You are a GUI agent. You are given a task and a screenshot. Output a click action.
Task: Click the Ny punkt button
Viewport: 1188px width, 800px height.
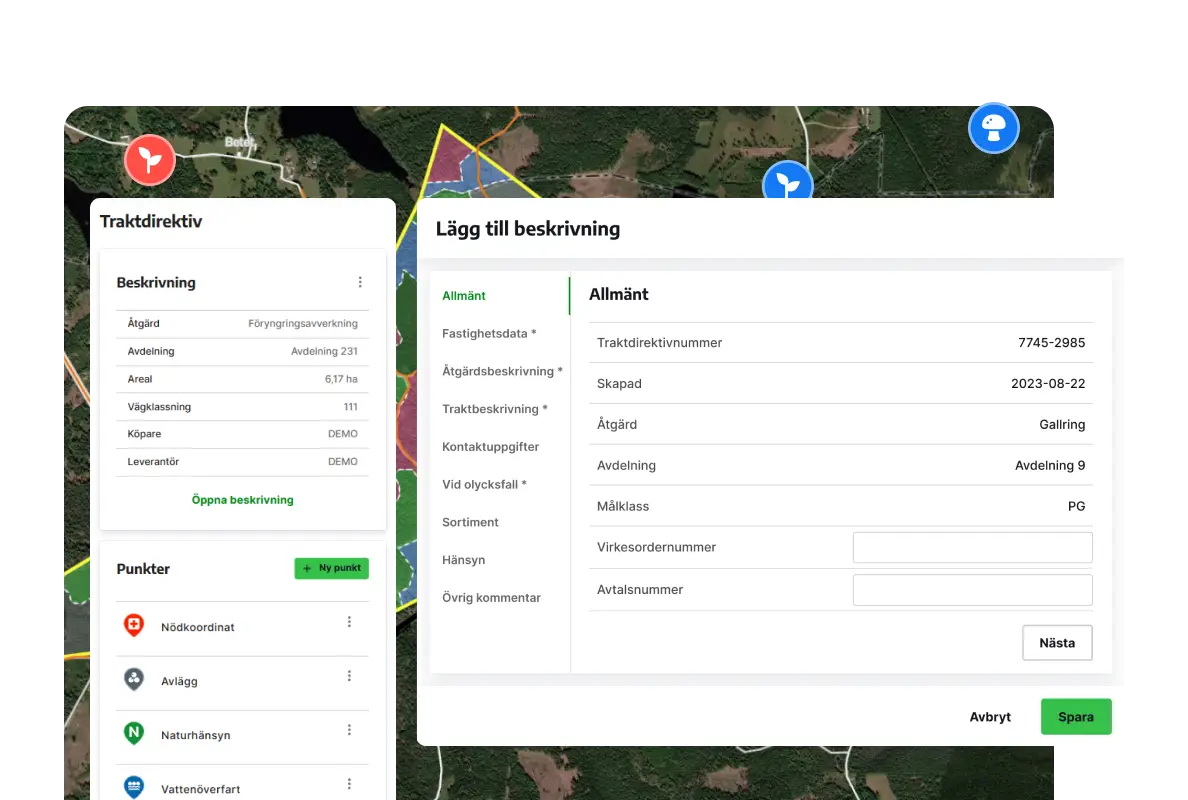[331, 568]
